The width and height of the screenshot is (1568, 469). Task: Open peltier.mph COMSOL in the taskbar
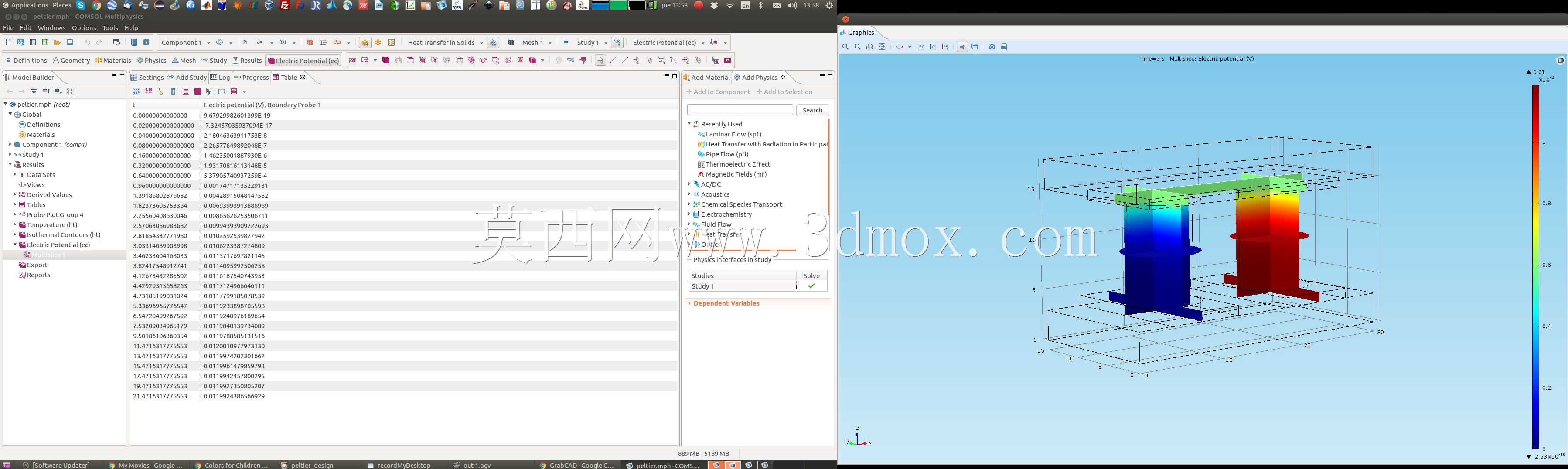662,465
